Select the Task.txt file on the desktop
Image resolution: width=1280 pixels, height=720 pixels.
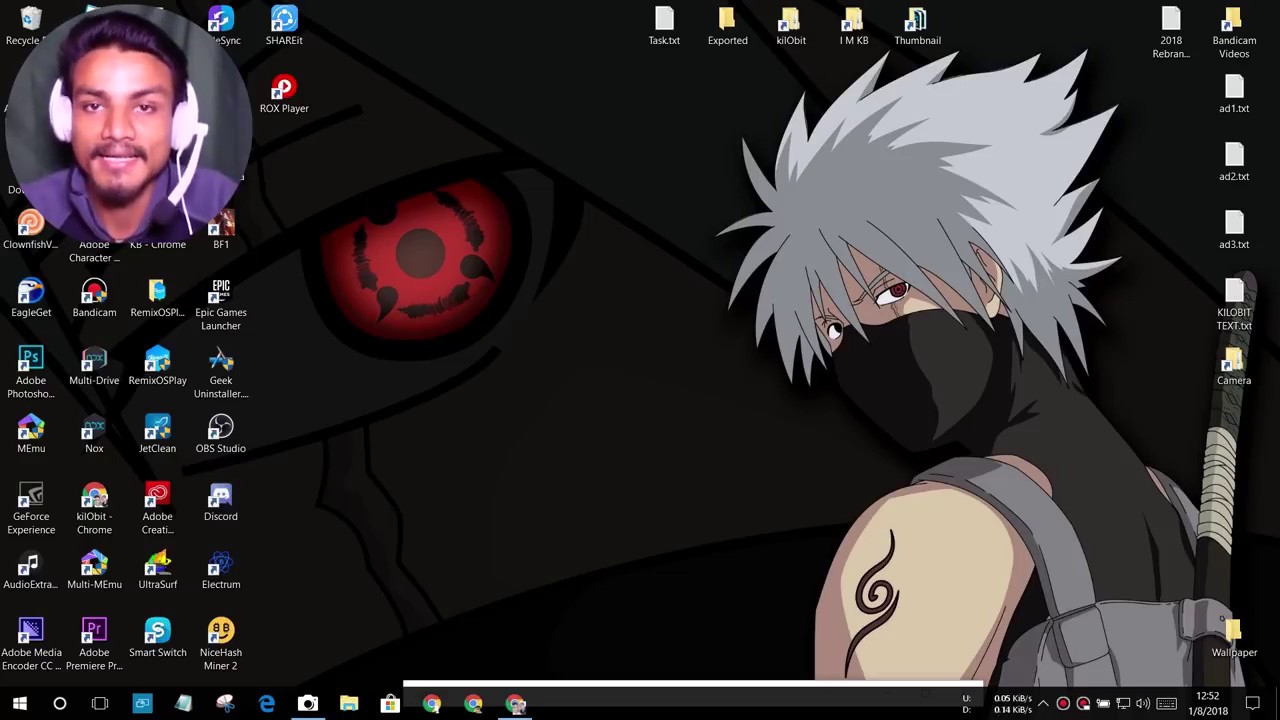[664, 26]
